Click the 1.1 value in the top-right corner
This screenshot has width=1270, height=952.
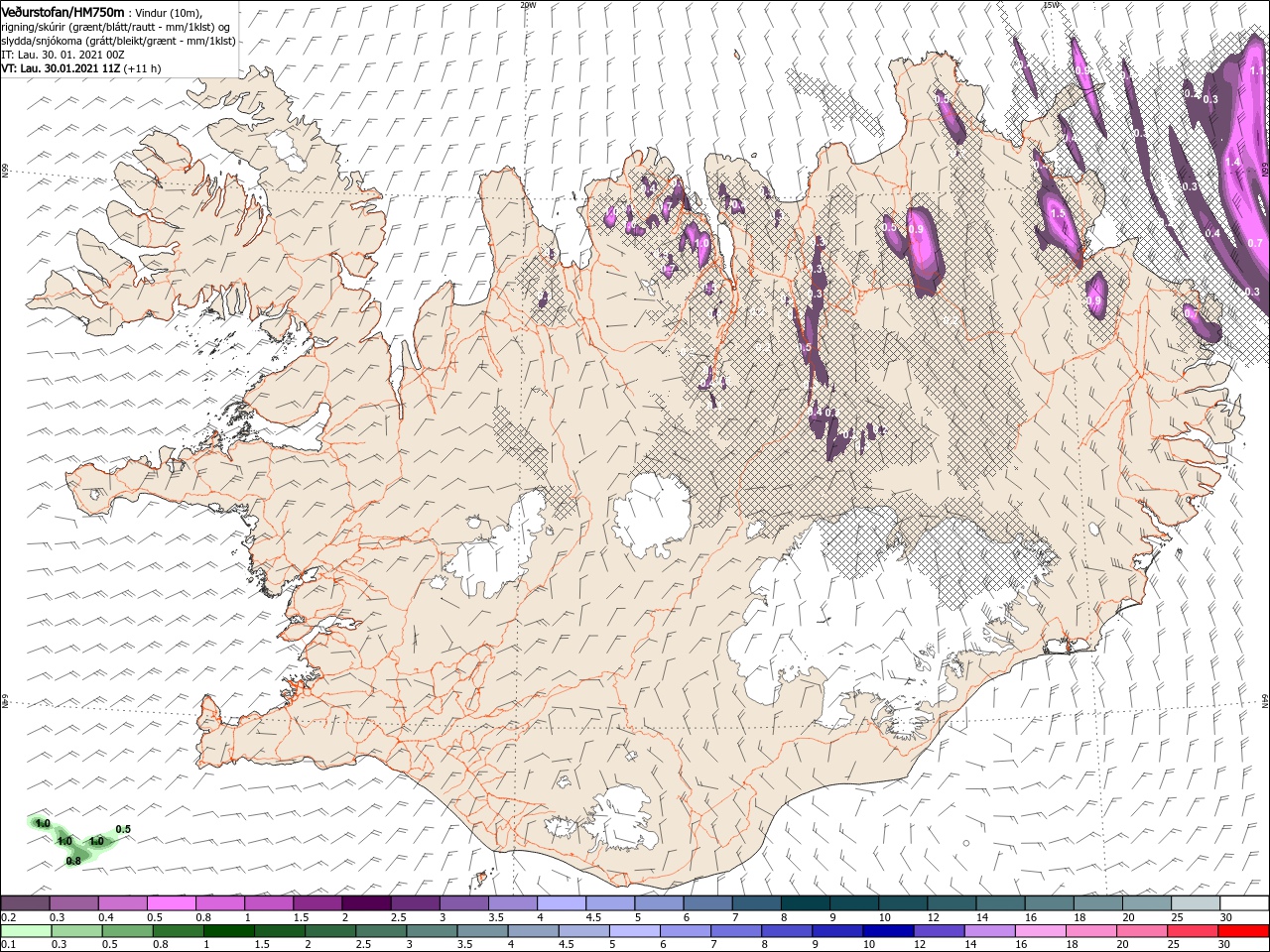coord(1257,71)
